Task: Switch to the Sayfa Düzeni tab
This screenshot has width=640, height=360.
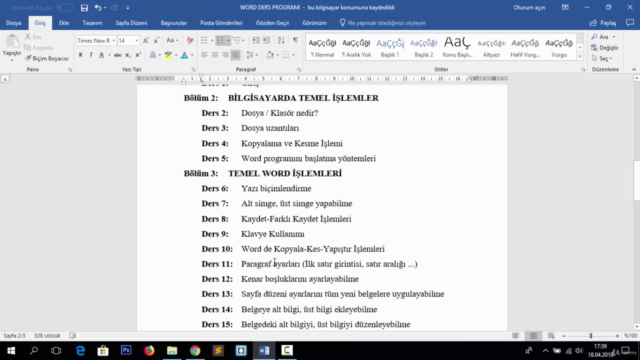Action: click(x=131, y=23)
